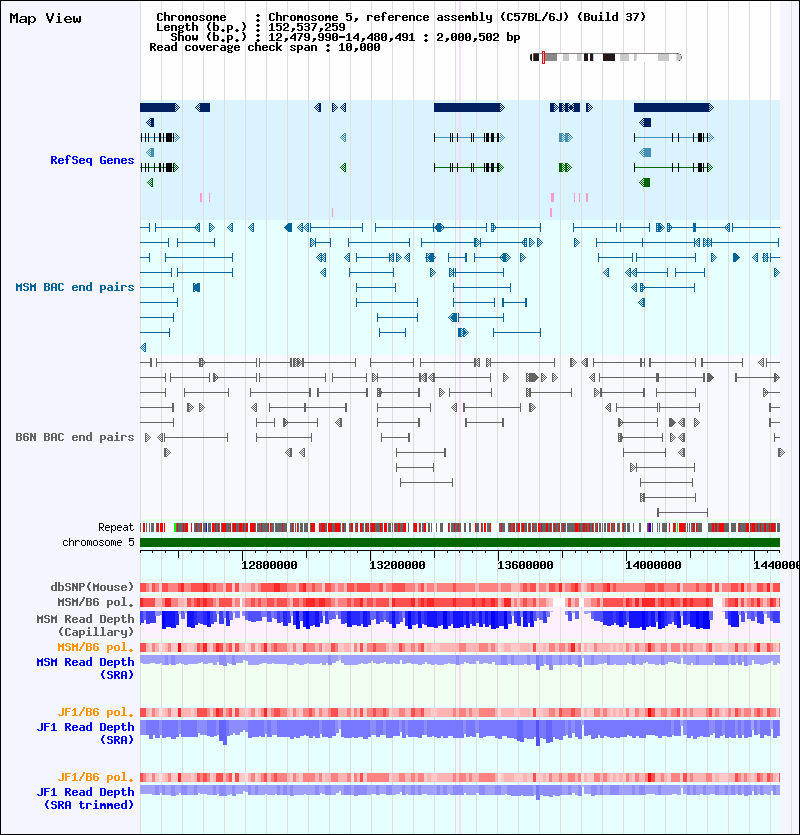
Task: Click the red dbSNP(Mouse) density strip
Action: 460,587
